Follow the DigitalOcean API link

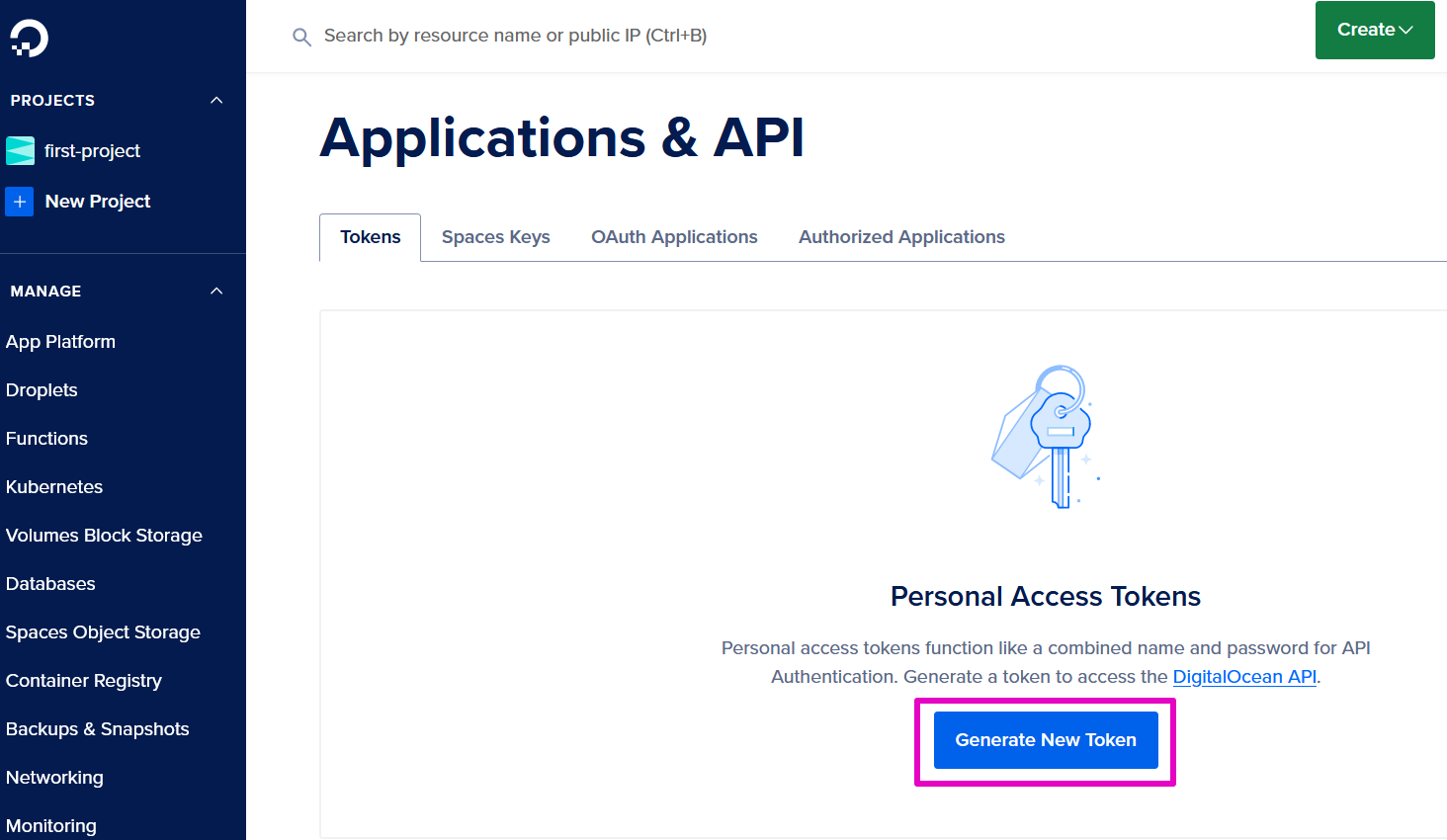click(x=1244, y=677)
